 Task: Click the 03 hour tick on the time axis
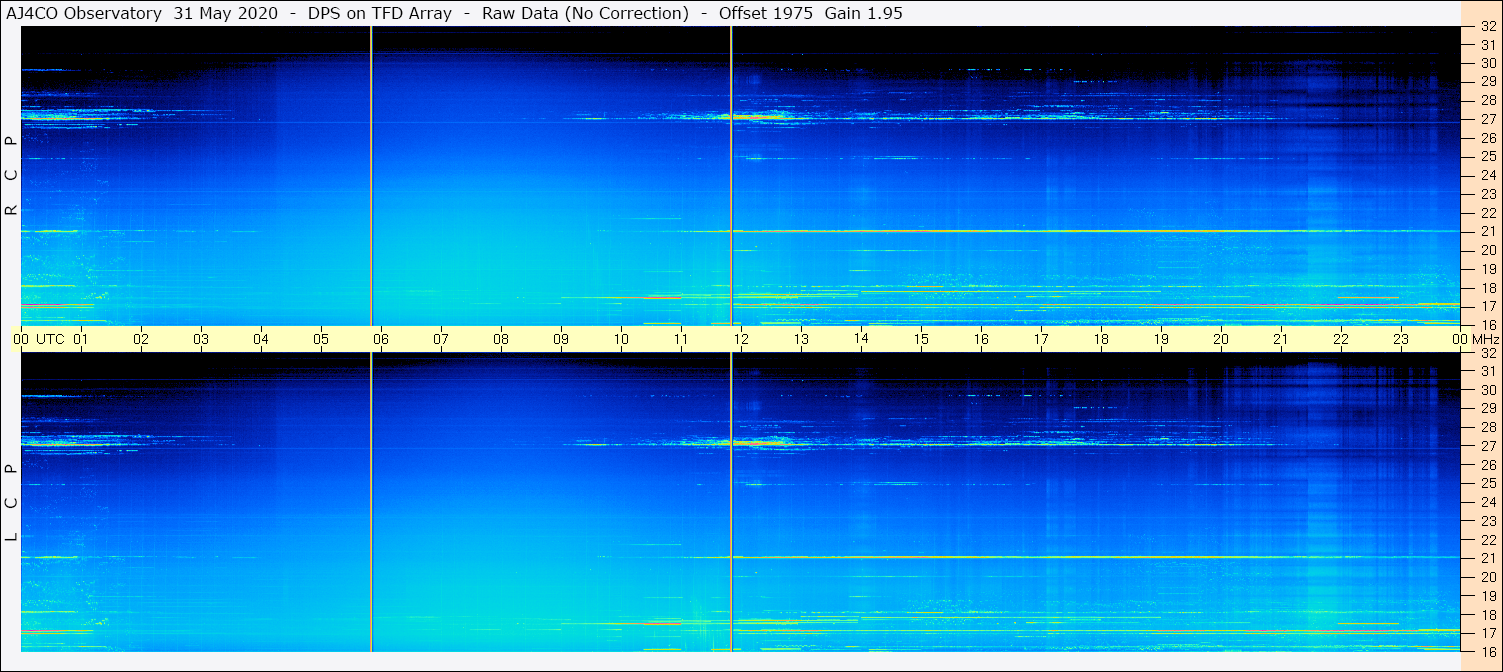201,340
